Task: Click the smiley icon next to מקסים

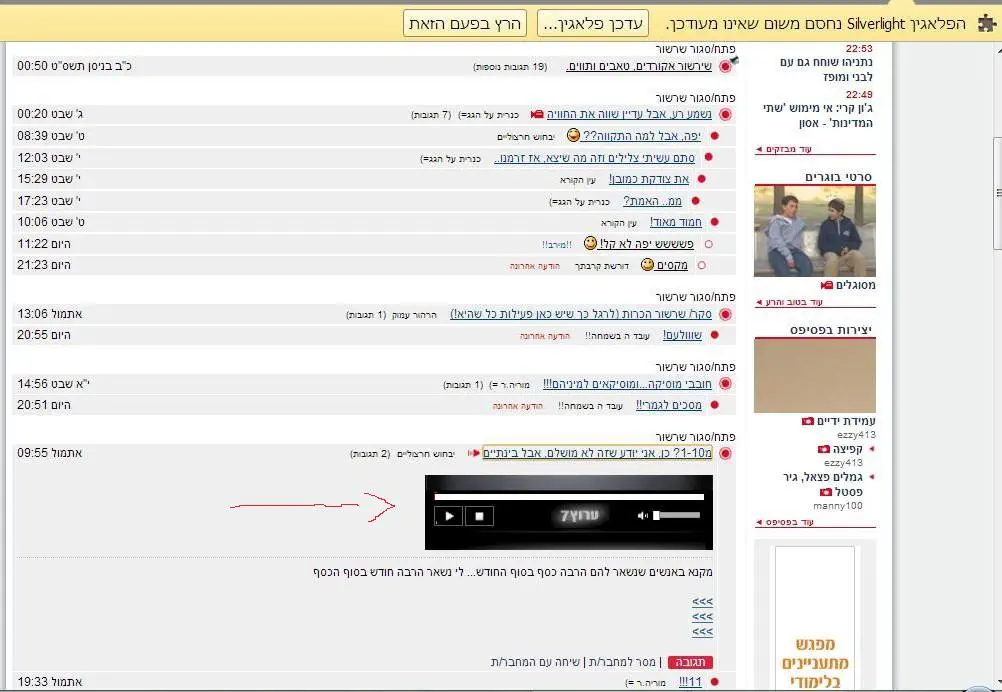Action: pos(647,265)
